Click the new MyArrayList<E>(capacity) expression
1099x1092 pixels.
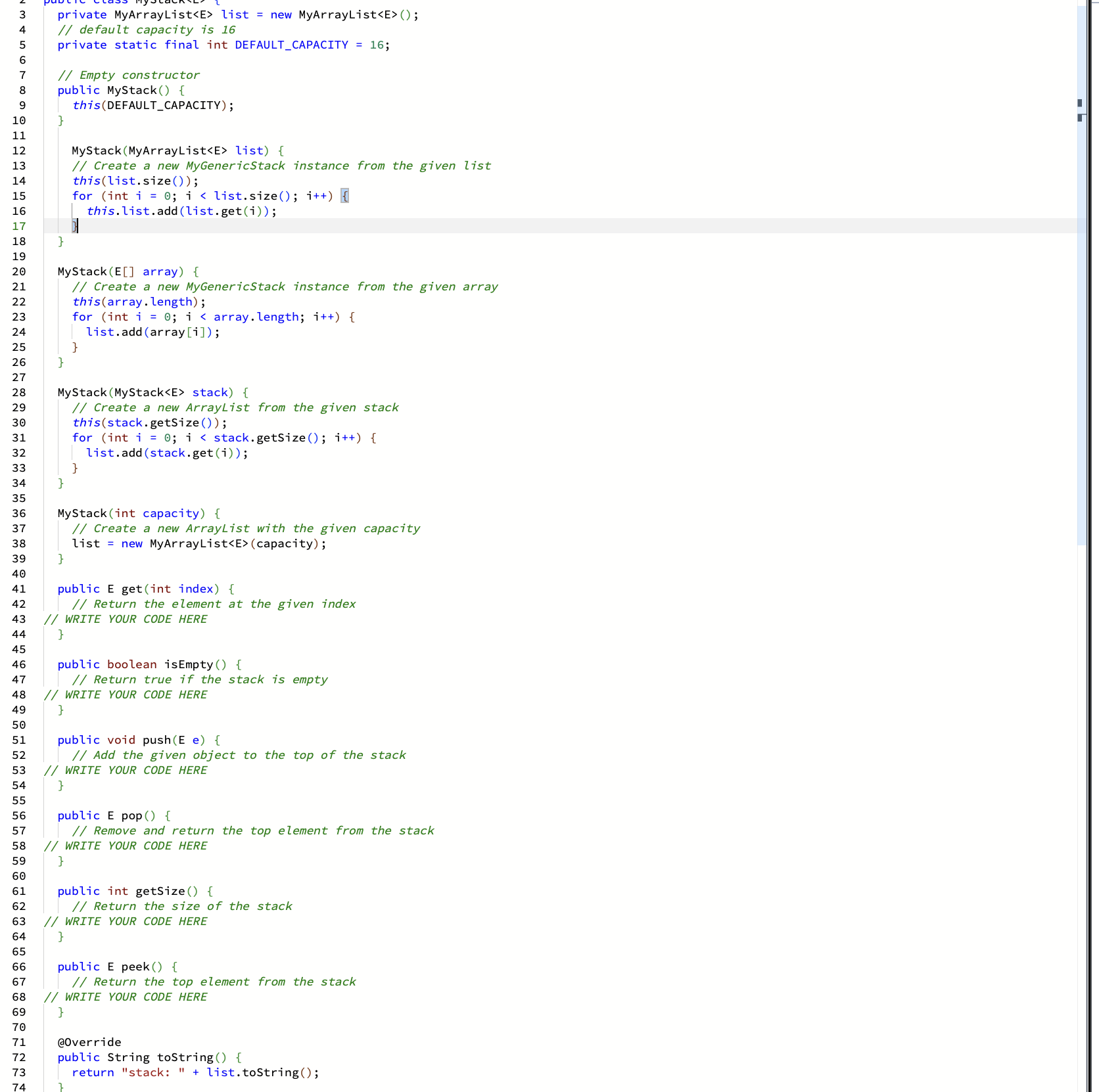click(x=222, y=543)
